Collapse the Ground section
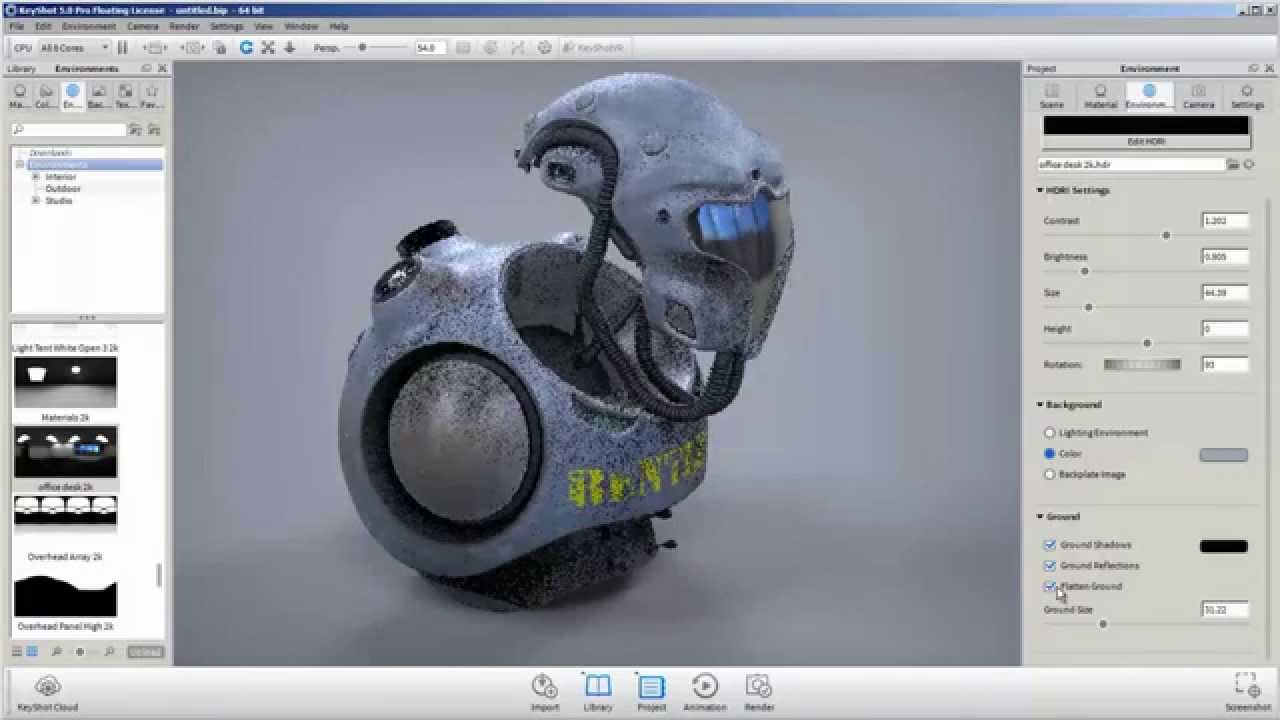 1040,517
